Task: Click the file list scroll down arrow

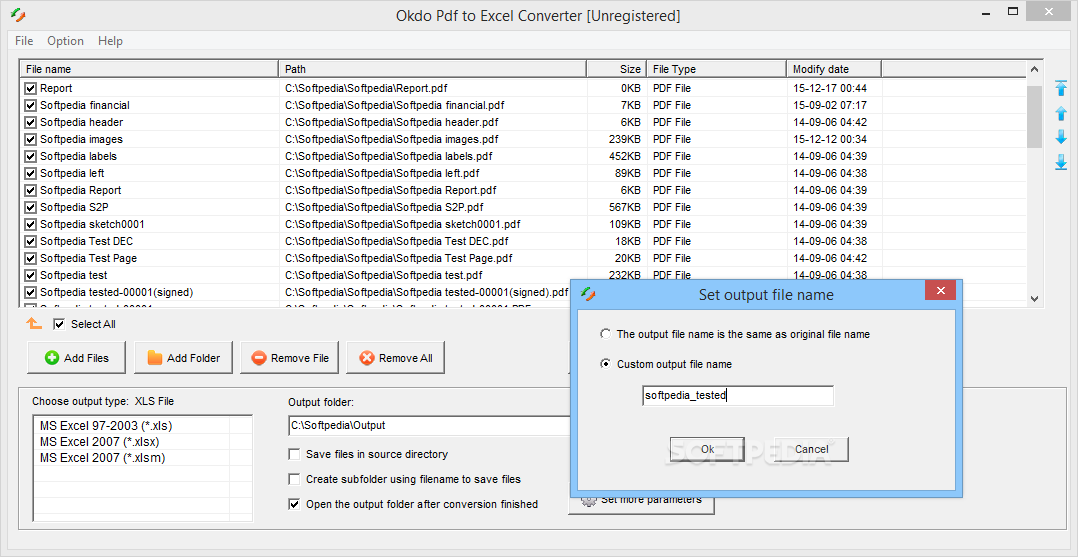Action: tap(1034, 298)
